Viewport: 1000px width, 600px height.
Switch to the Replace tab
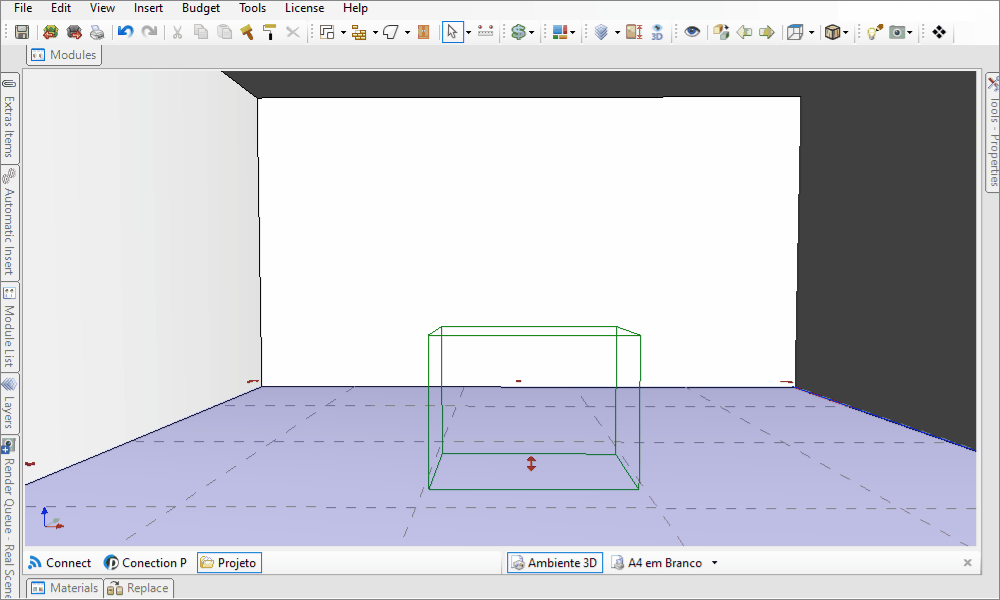pyautogui.click(x=138, y=588)
